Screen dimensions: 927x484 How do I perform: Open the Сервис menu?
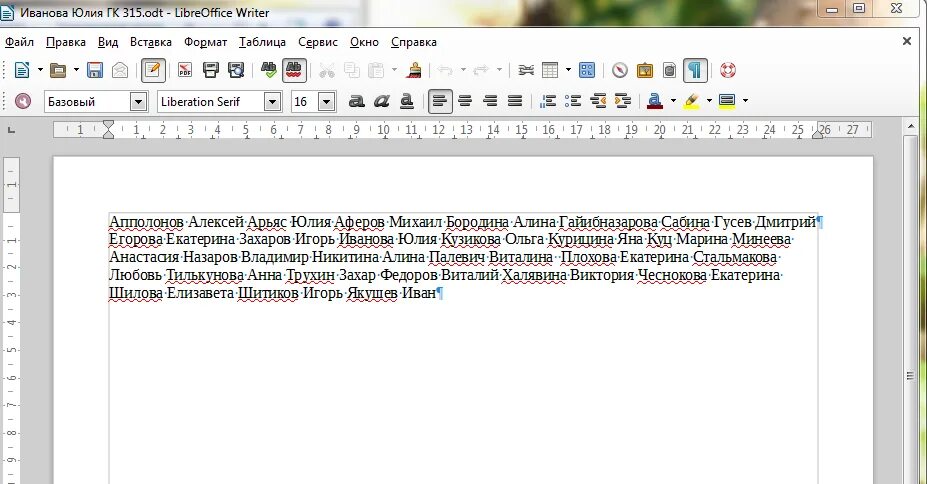(x=317, y=42)
